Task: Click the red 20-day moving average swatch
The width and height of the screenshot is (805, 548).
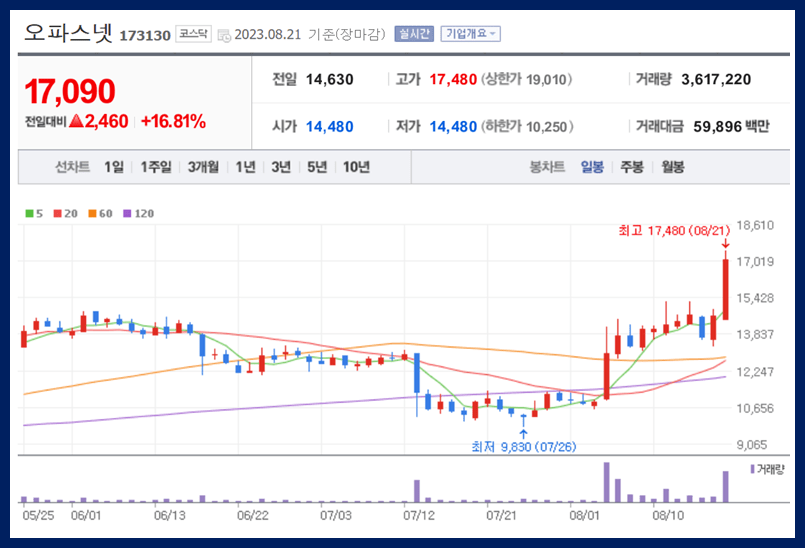Action: click(58, 214)
